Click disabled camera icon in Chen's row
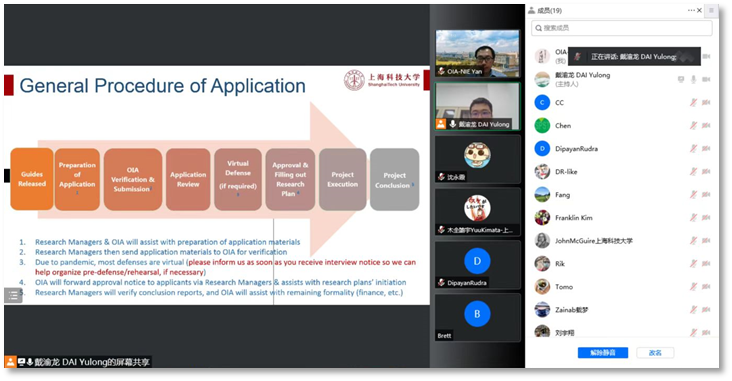 [x=706, y=125]
